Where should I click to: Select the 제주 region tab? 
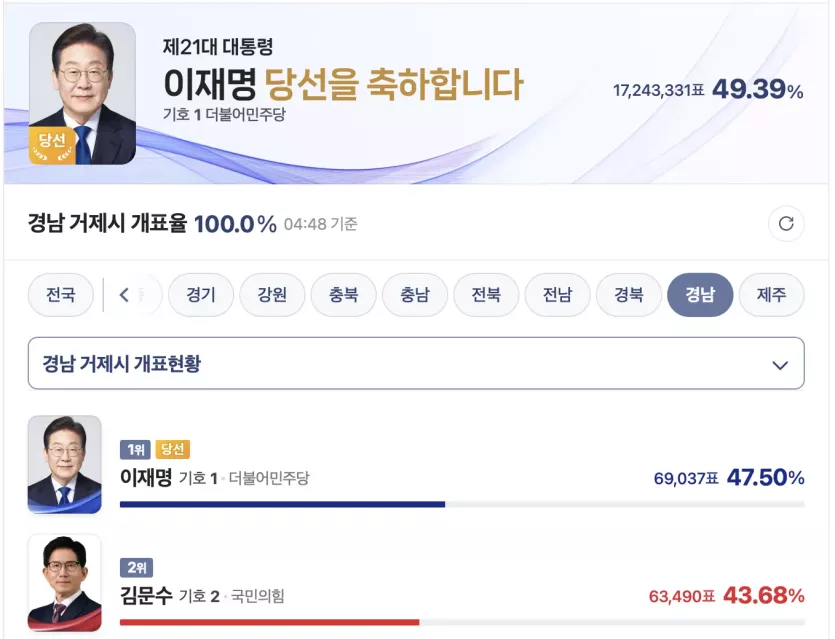pyautogui.click(x=772, y=294)
